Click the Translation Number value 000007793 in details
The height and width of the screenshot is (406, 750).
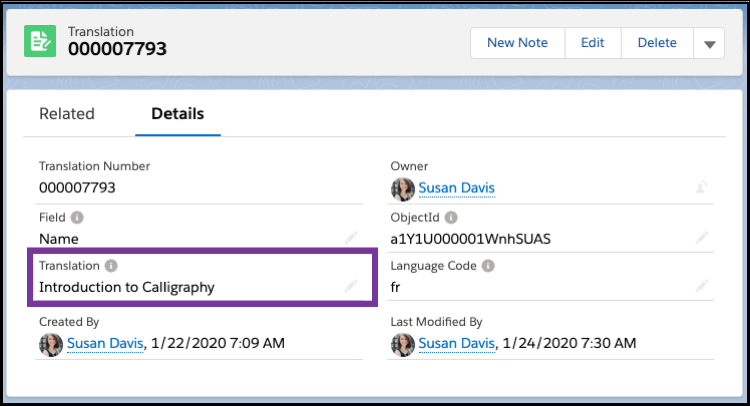tap(77, 188)
